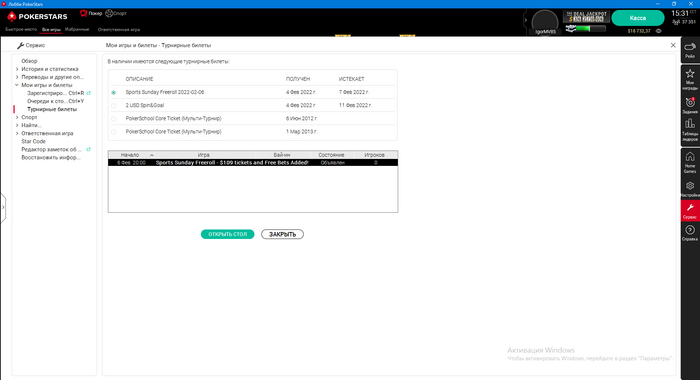
Task: Open external link next to Зарегистриро...
Action: click(x=88, y=93)
